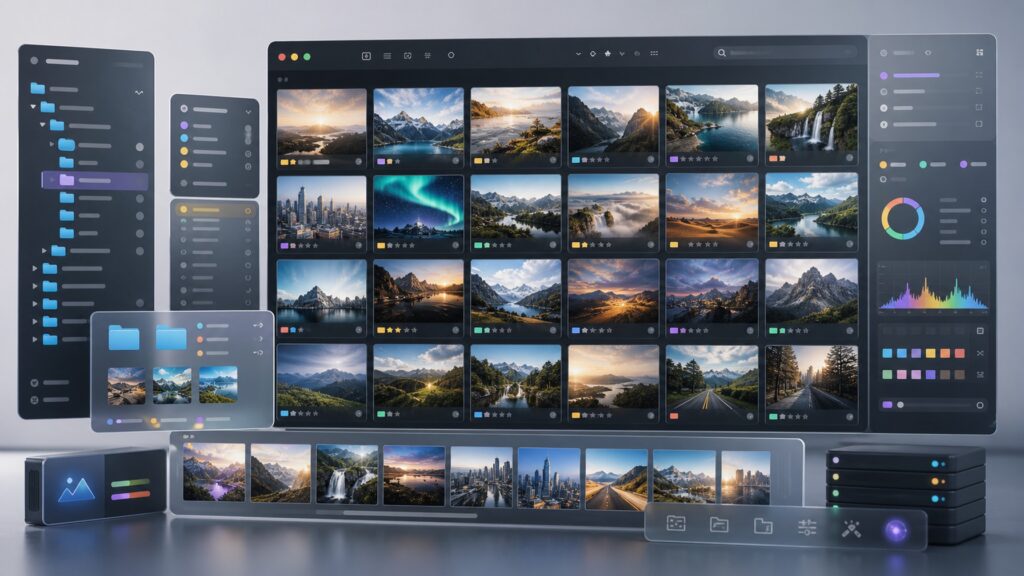Click the import box-with-arrow icon in the main toolbar
Image resolution: width=1024 pixels, height=576 pixels.
(366, 56)
